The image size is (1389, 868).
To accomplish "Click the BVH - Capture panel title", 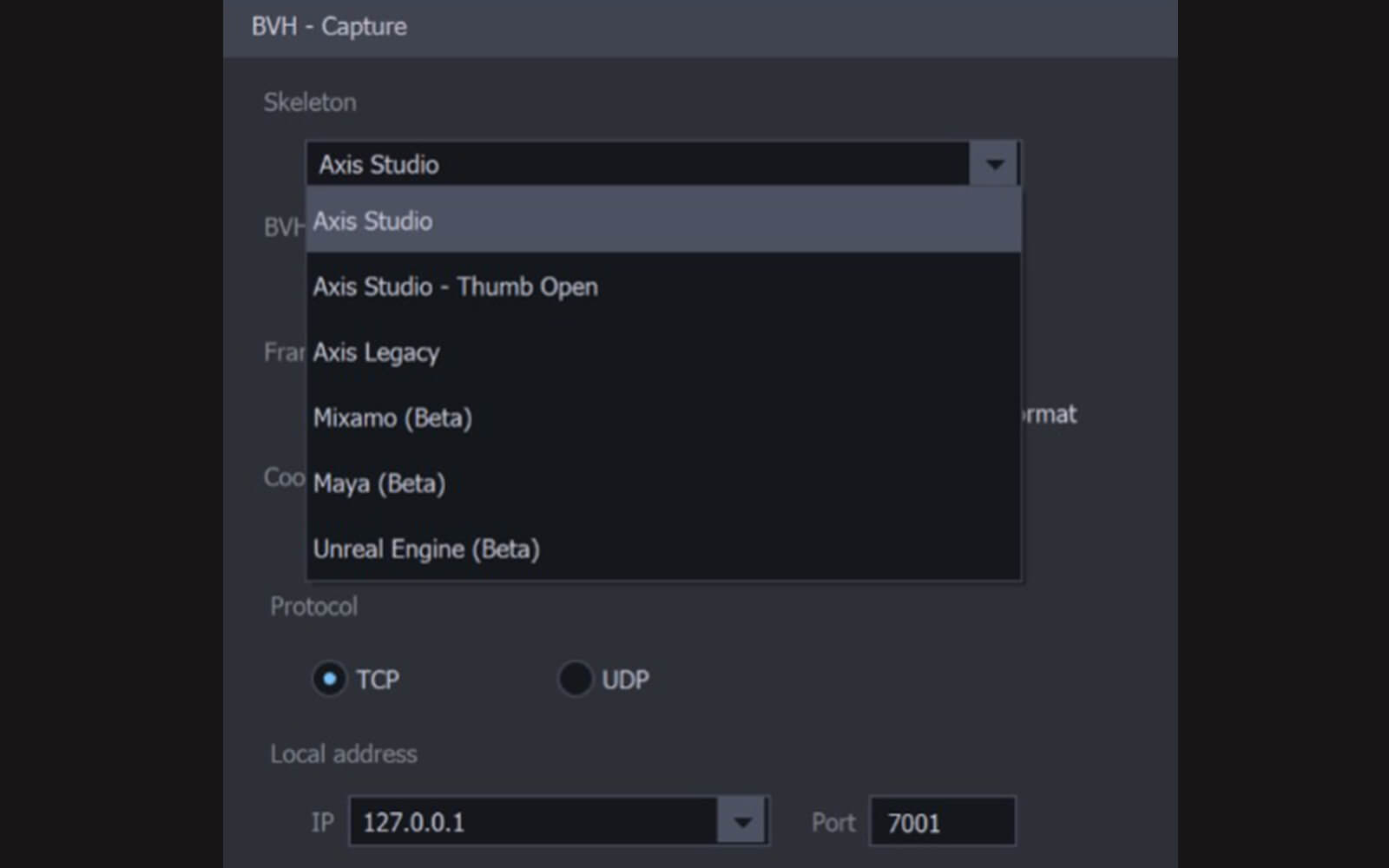I will coord(329,27).
